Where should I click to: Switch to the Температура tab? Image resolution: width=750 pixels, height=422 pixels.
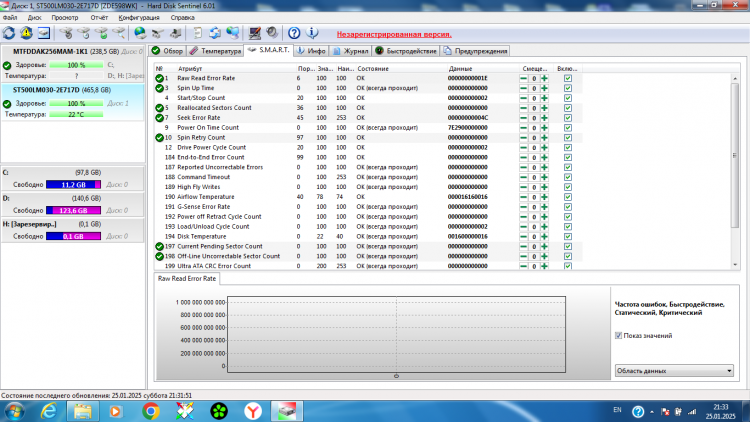coord(215,51)
